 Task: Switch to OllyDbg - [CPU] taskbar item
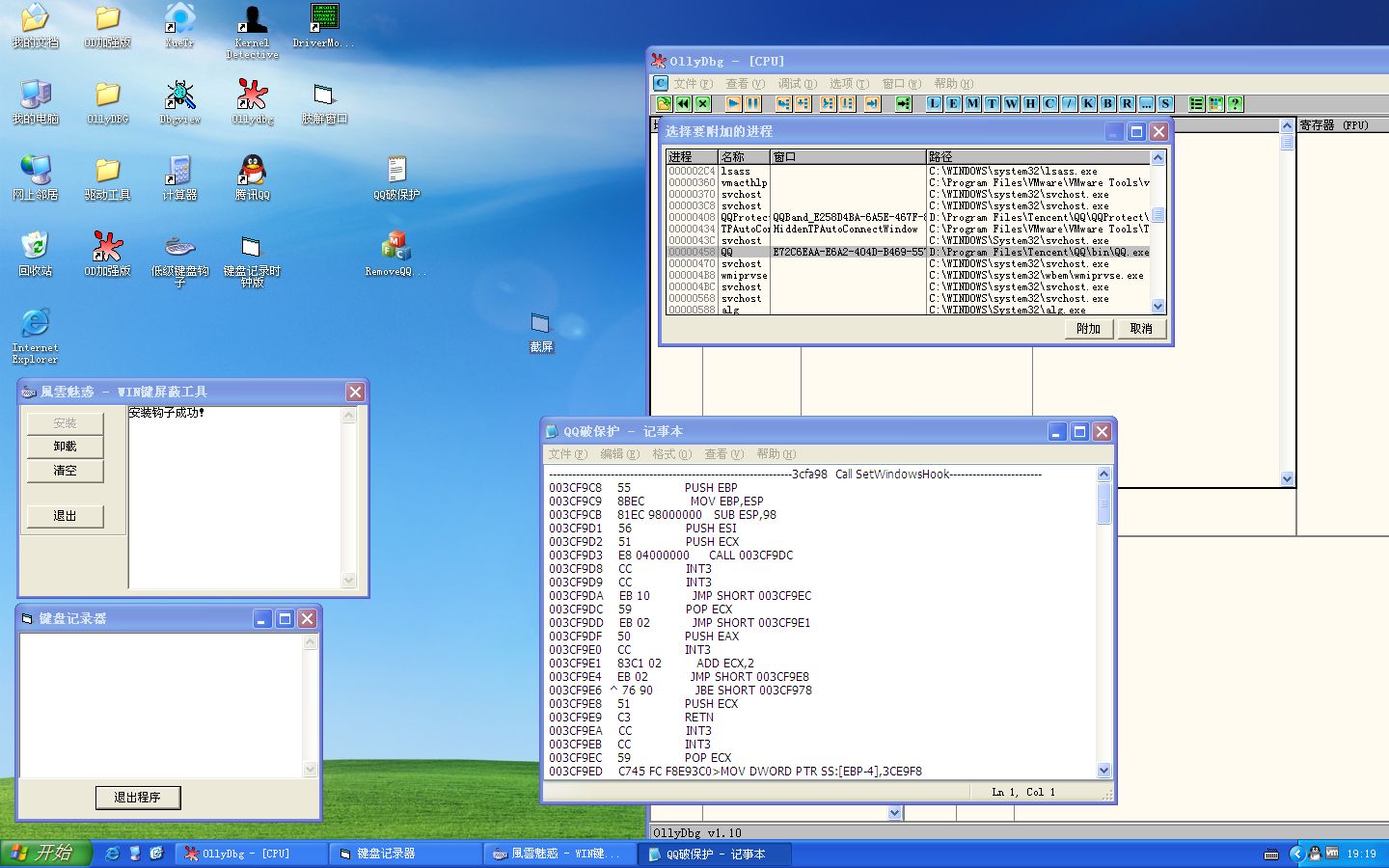pos(251,854)
